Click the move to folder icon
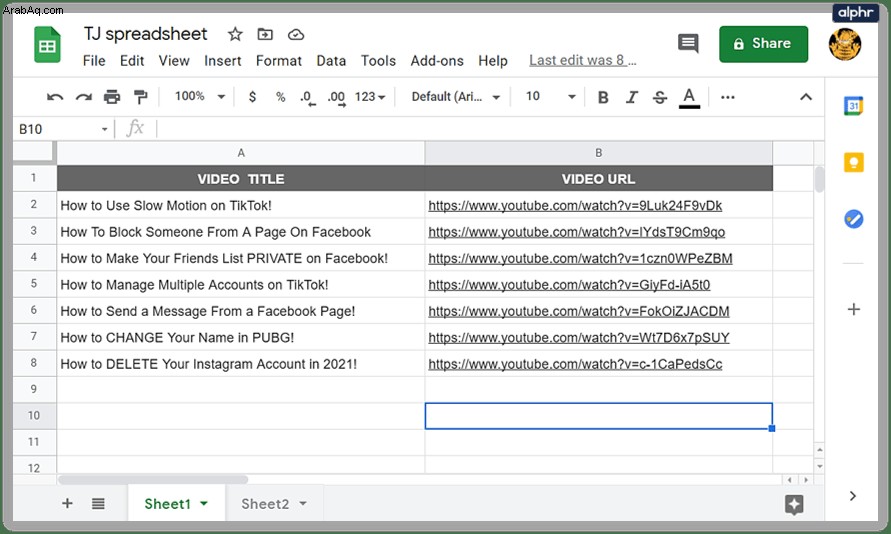Image resolution: width=891 pixels, height=534 pixels. tap(265, 35)
